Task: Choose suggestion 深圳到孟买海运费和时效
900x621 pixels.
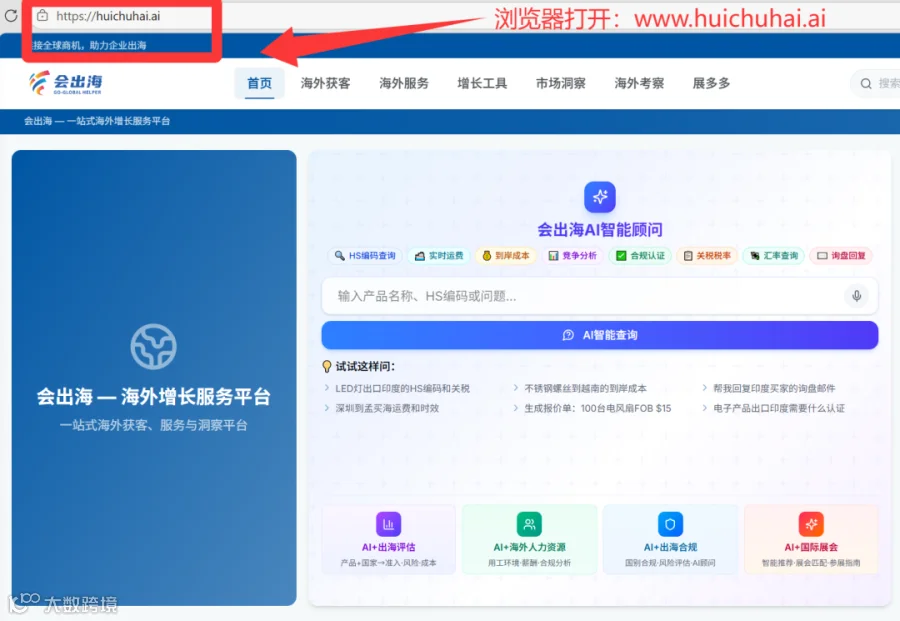Action: click(387, 408)
